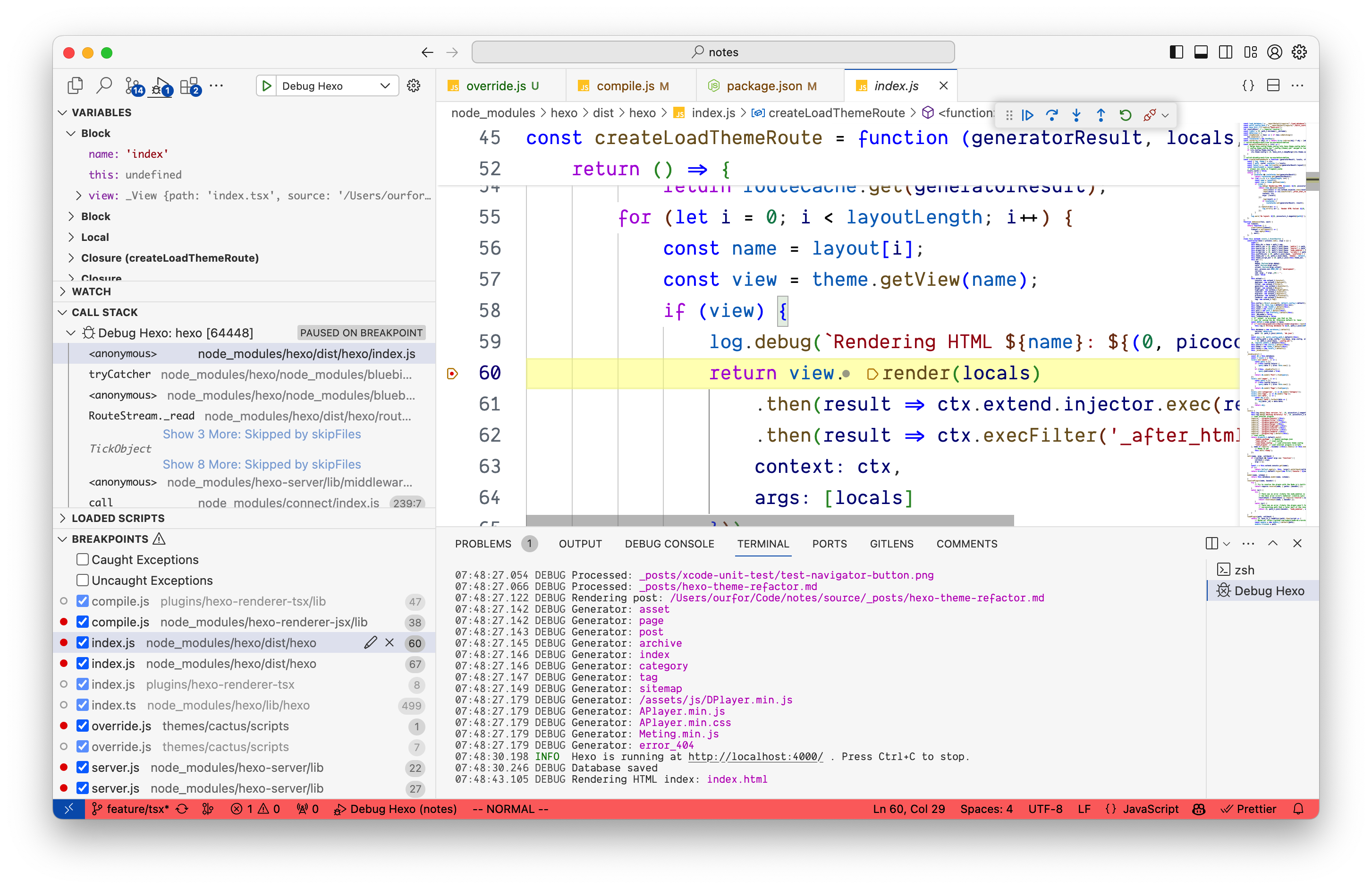1372x889 pixels.
Task: Click the editor minimap on the right
Action: (x=1274, y=323)
